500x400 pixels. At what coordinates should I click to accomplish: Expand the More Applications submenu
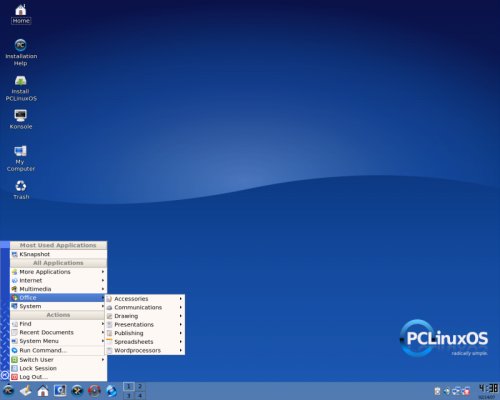tap(58, 272)
